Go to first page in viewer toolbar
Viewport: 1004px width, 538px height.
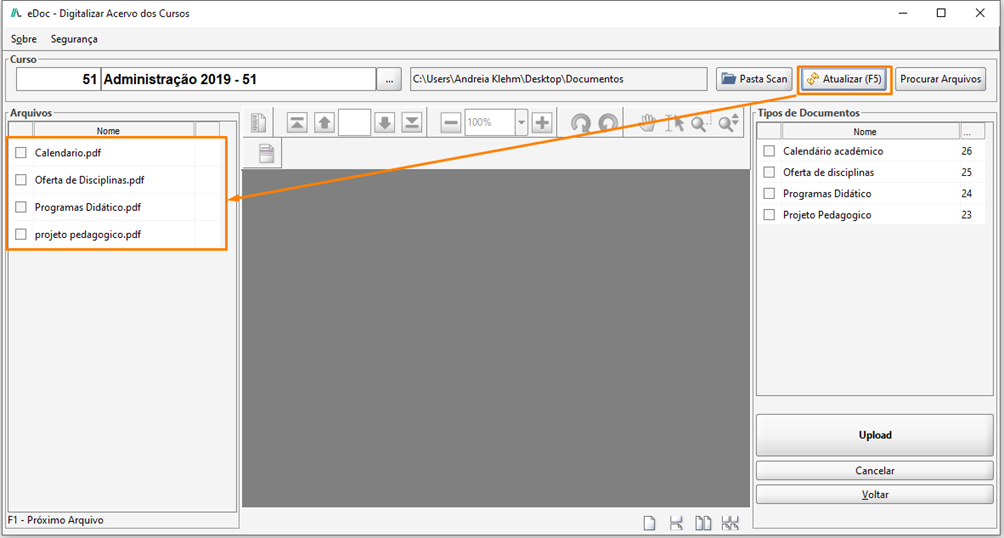(296, 122)
